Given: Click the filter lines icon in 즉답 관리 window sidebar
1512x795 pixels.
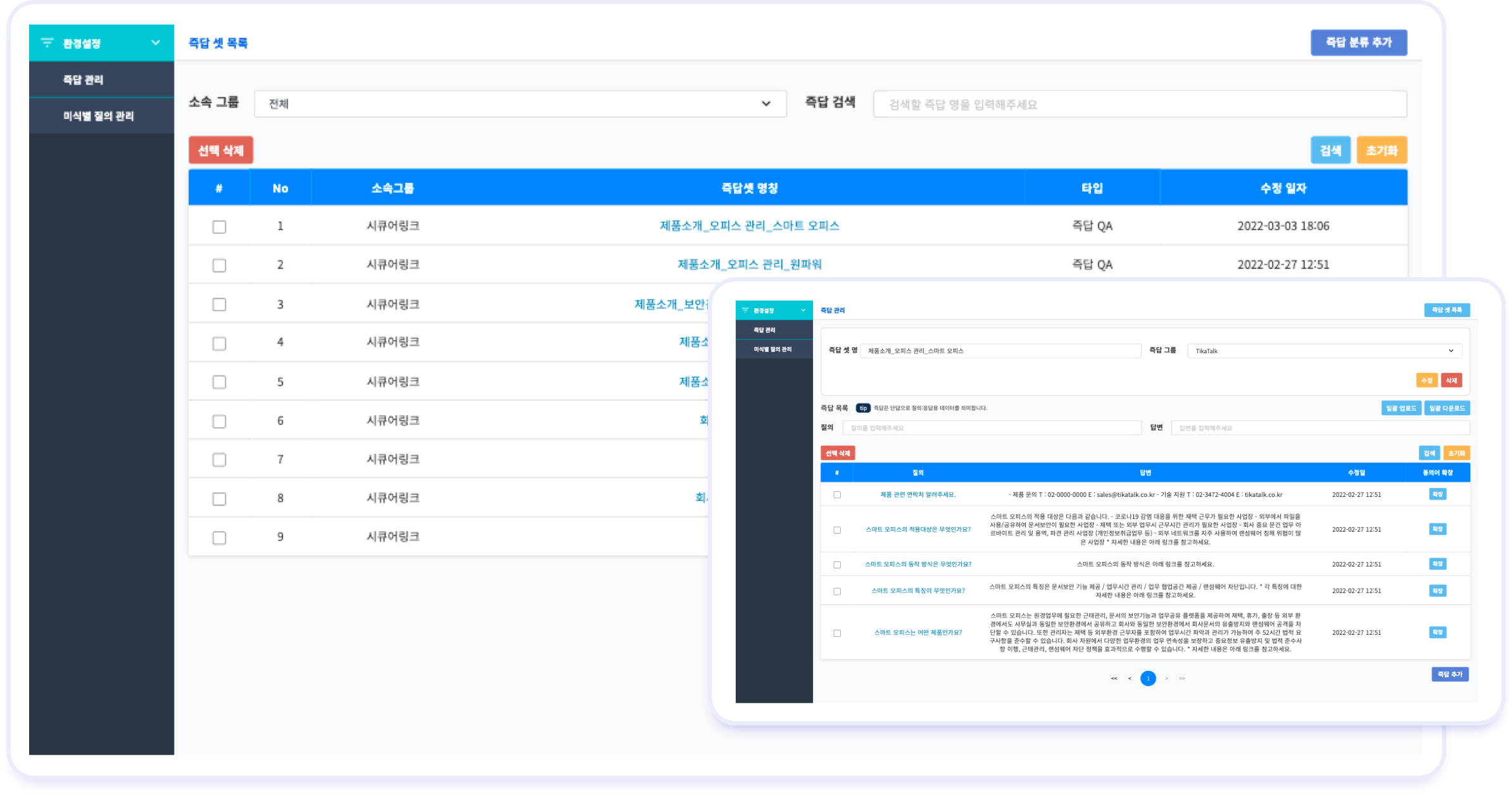Looking at the screenshot, I should coord(745,310).
